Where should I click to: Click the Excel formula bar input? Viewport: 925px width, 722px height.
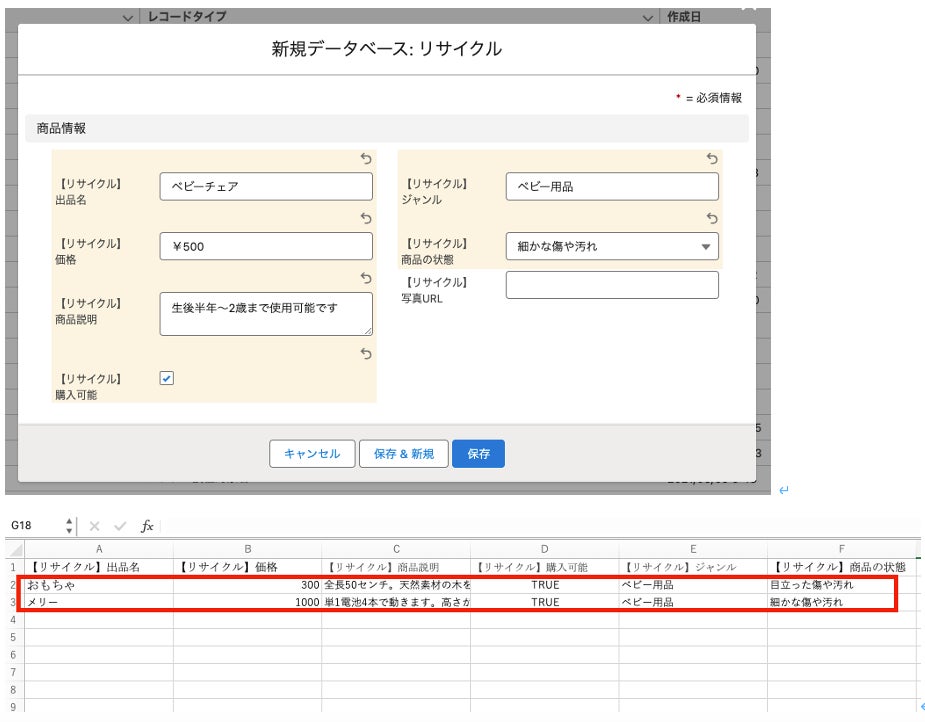point(540,526)
